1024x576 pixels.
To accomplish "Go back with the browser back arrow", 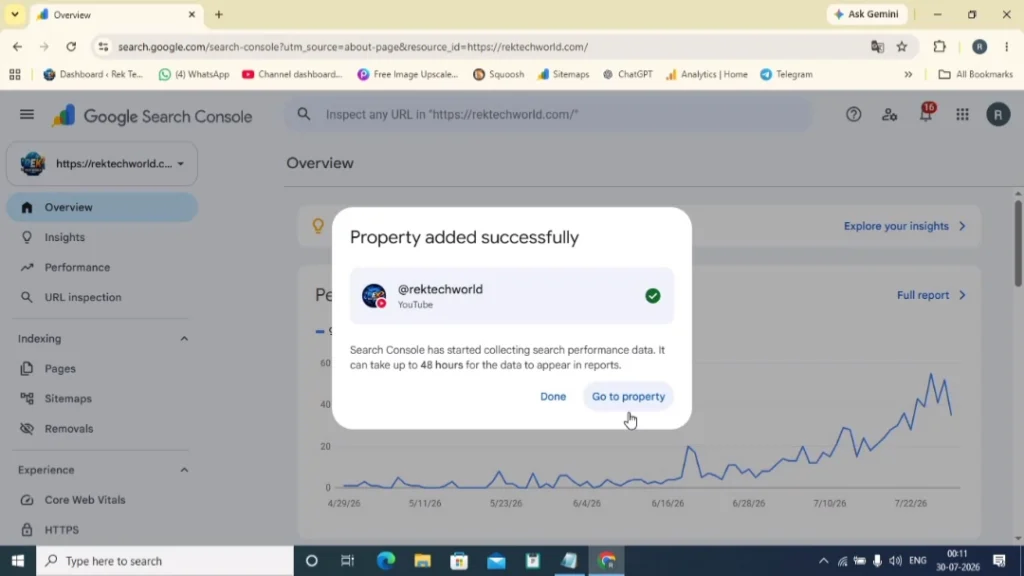I will point(18,46).
